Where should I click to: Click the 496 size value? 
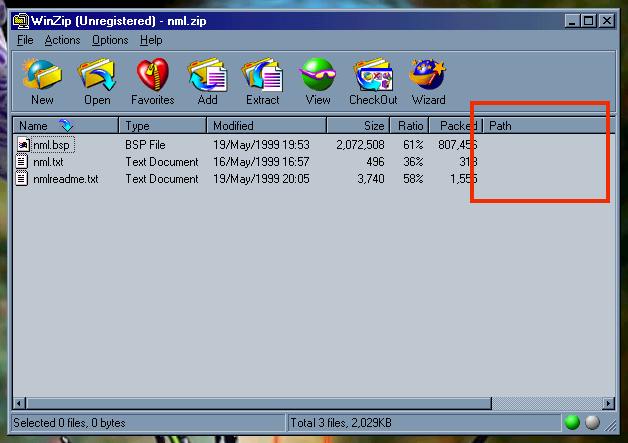(x=375, y=162)
